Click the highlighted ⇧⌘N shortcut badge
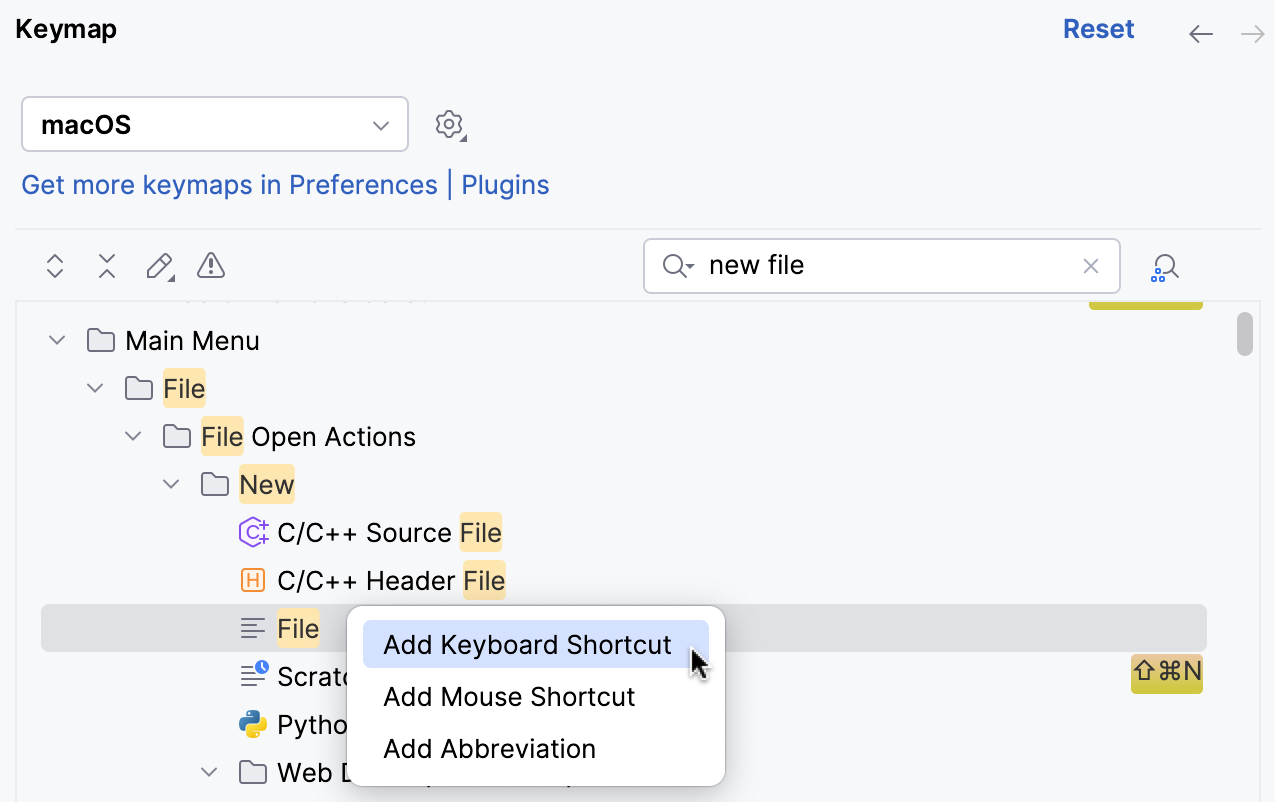The height and width of the screenshot is (802, 1275). (1166, 673)
